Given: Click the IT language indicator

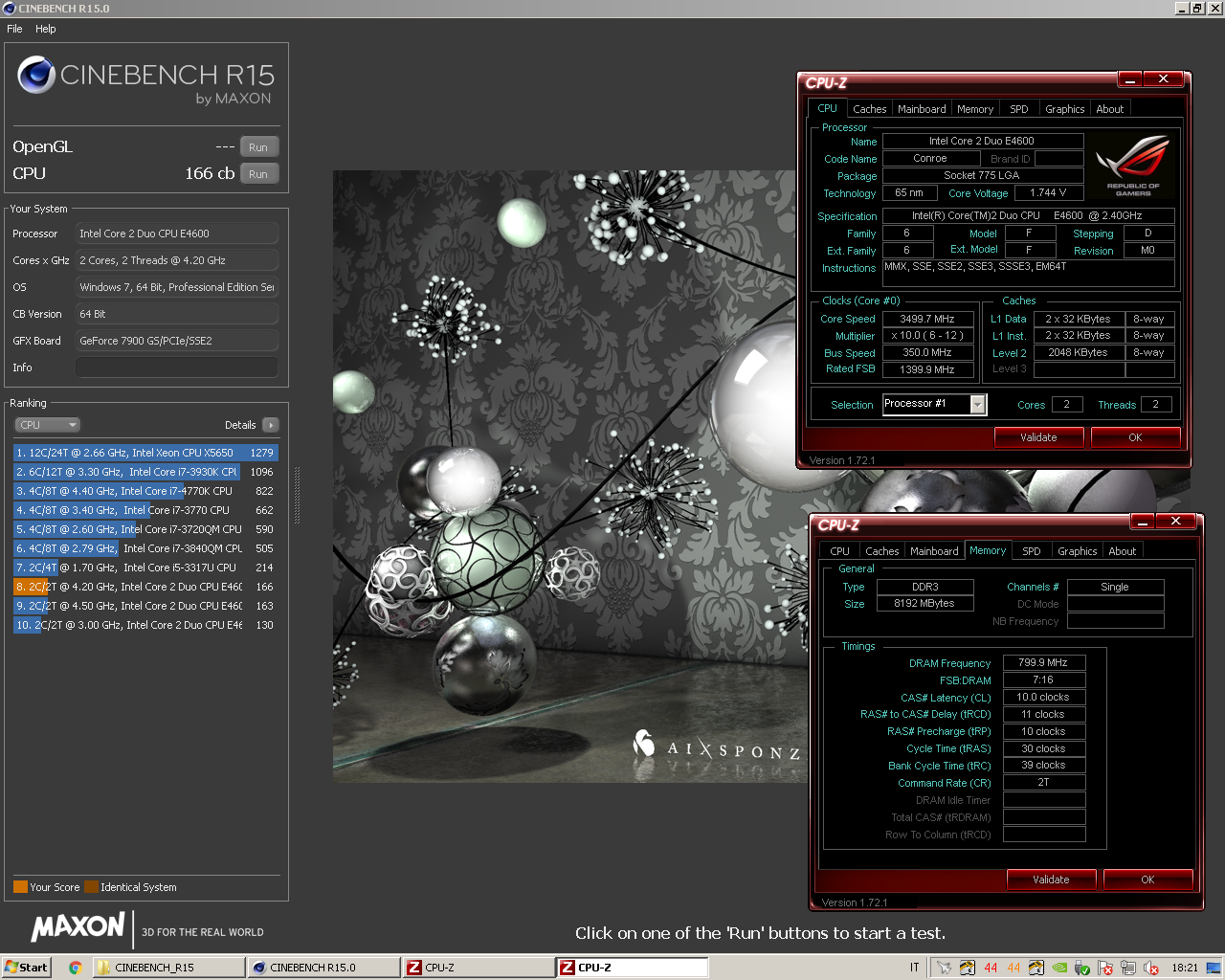Looking at the screenshot, I should coord(914,968).
